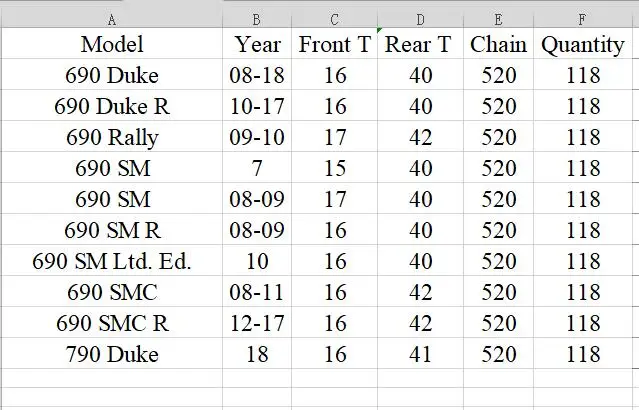Select the 690 SM Ltd. Ed. cell
This screenshot has width=639, height=410.
[x=112, y=260]
